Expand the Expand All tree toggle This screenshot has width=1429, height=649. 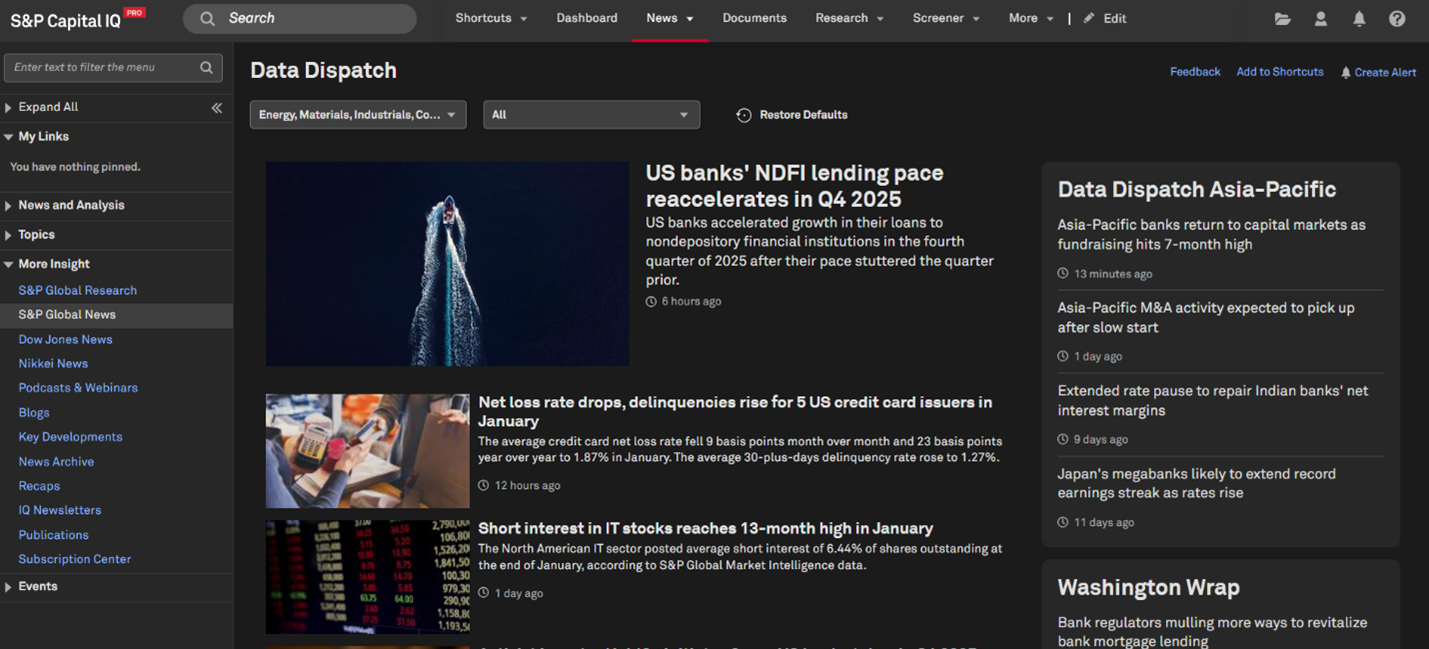(8, 107)
